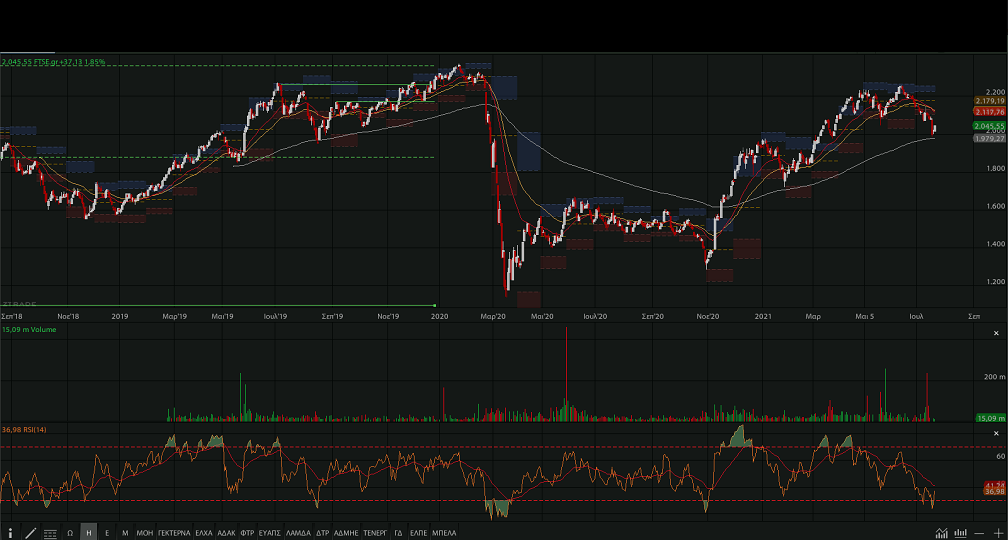Switch to the hourly Ω timeframe
This screenshot has height=540, width=1008.
click(70, 533)
